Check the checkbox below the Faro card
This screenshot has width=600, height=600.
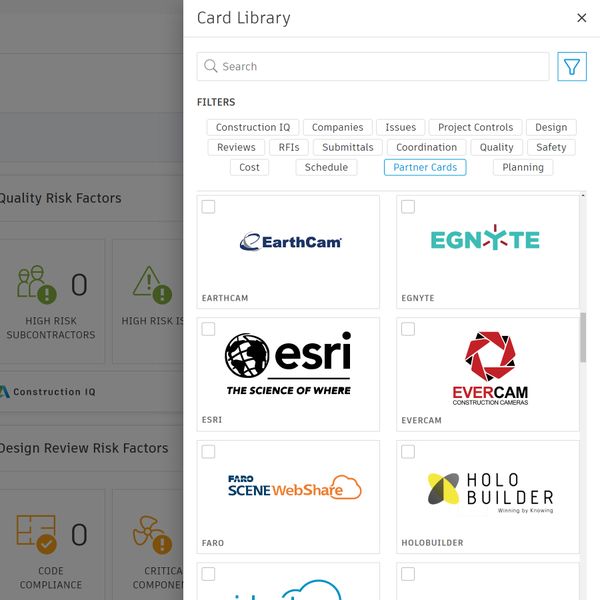point(208,574)
